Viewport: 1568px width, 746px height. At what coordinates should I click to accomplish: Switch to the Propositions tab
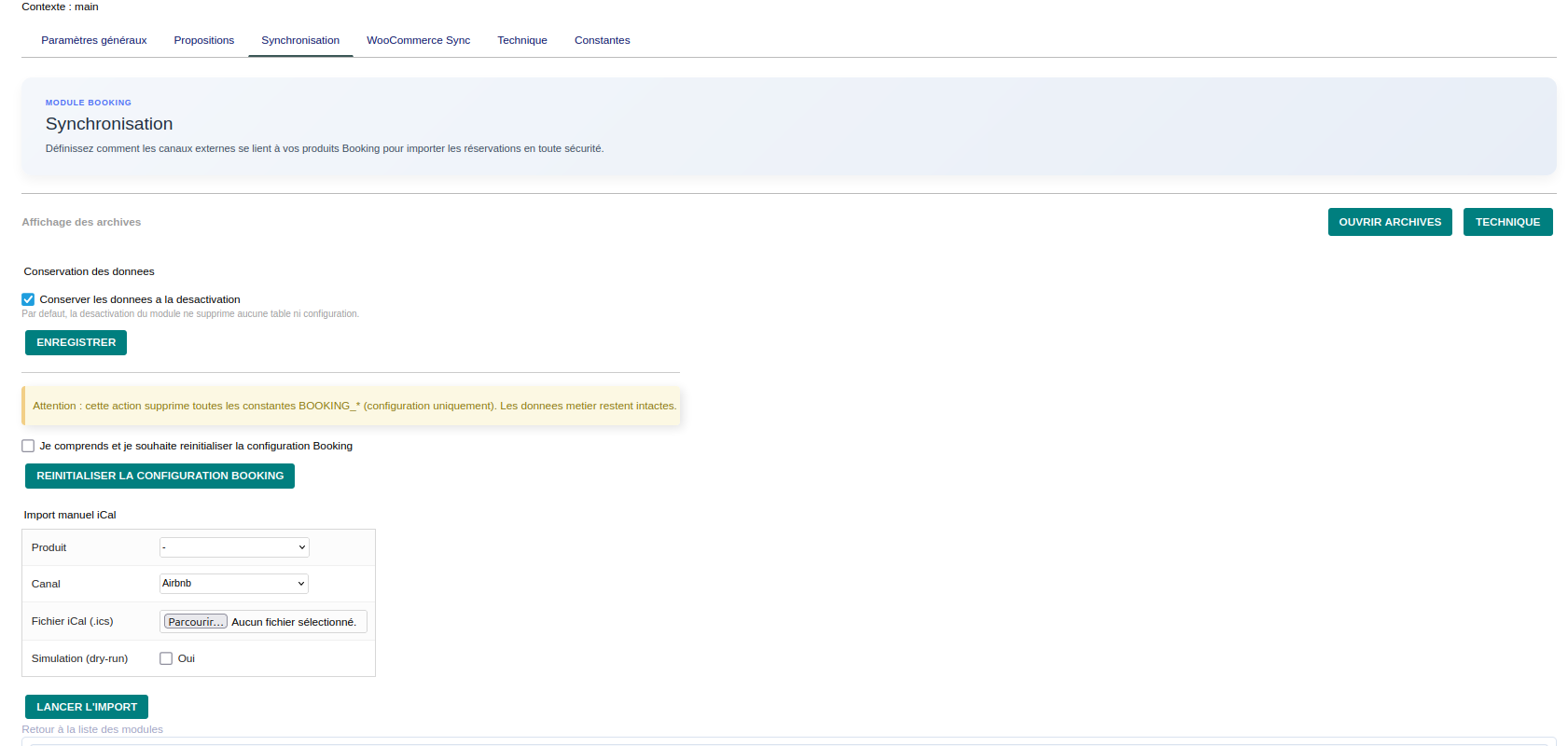coord(203,40)
